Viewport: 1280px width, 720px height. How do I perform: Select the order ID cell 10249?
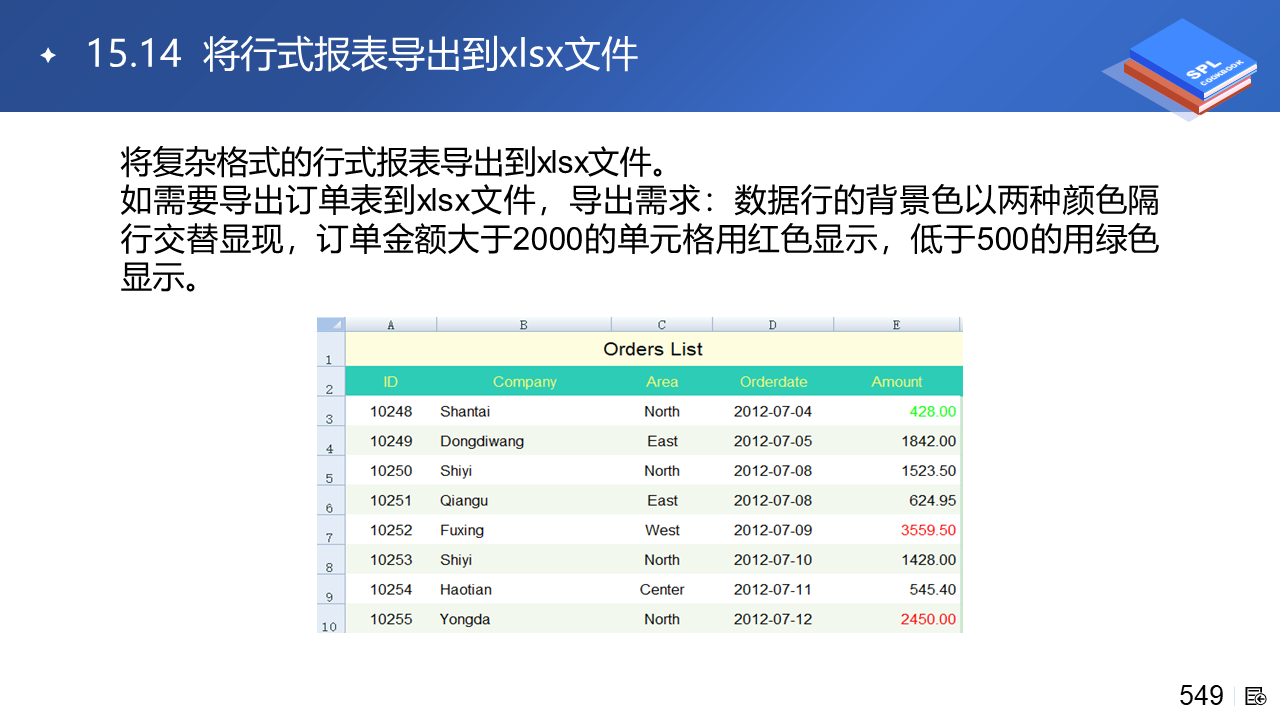[391, 441]
